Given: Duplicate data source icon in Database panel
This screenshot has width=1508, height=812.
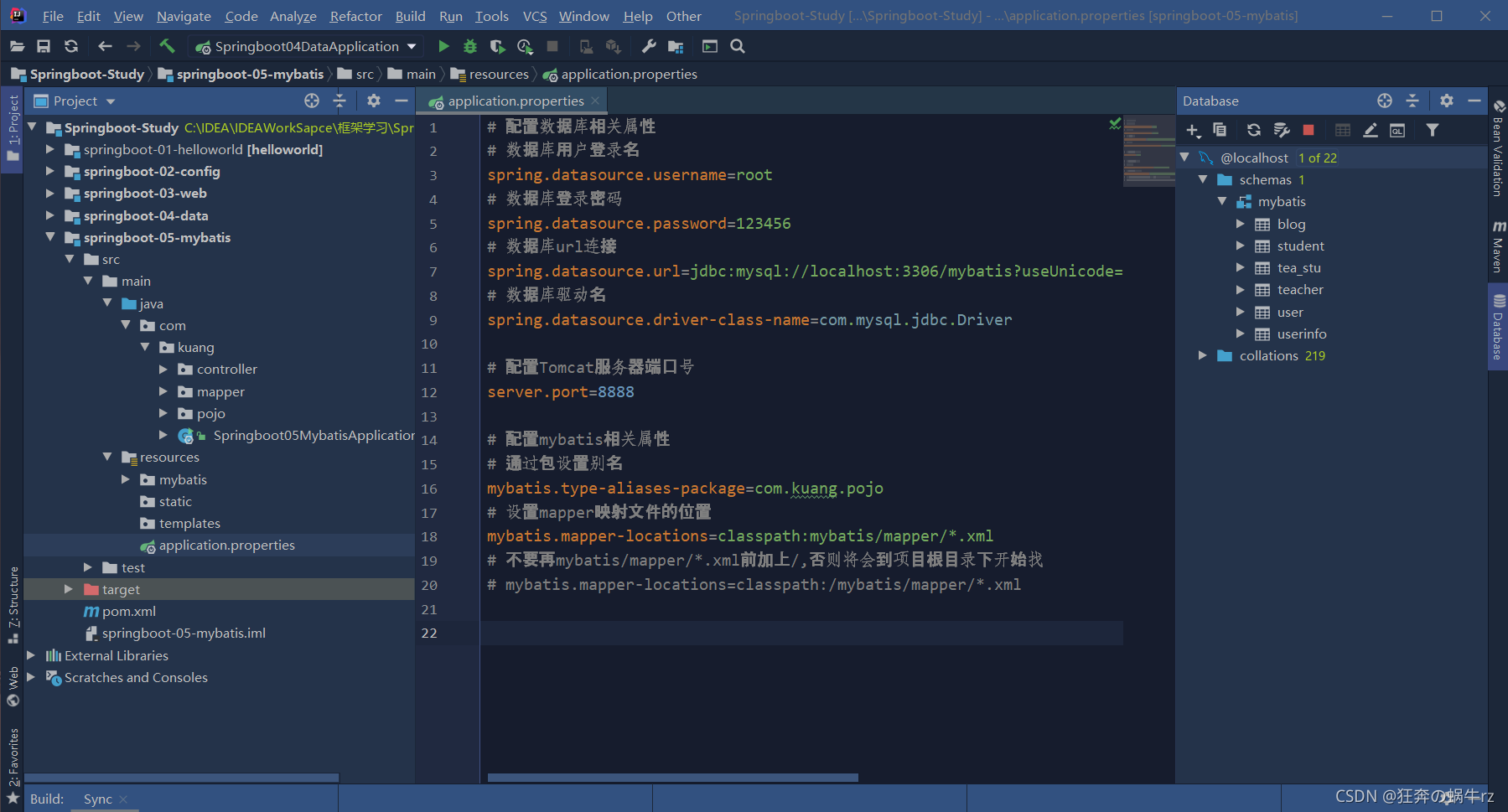Looking at the screenshot, I should pos(1220,130).
